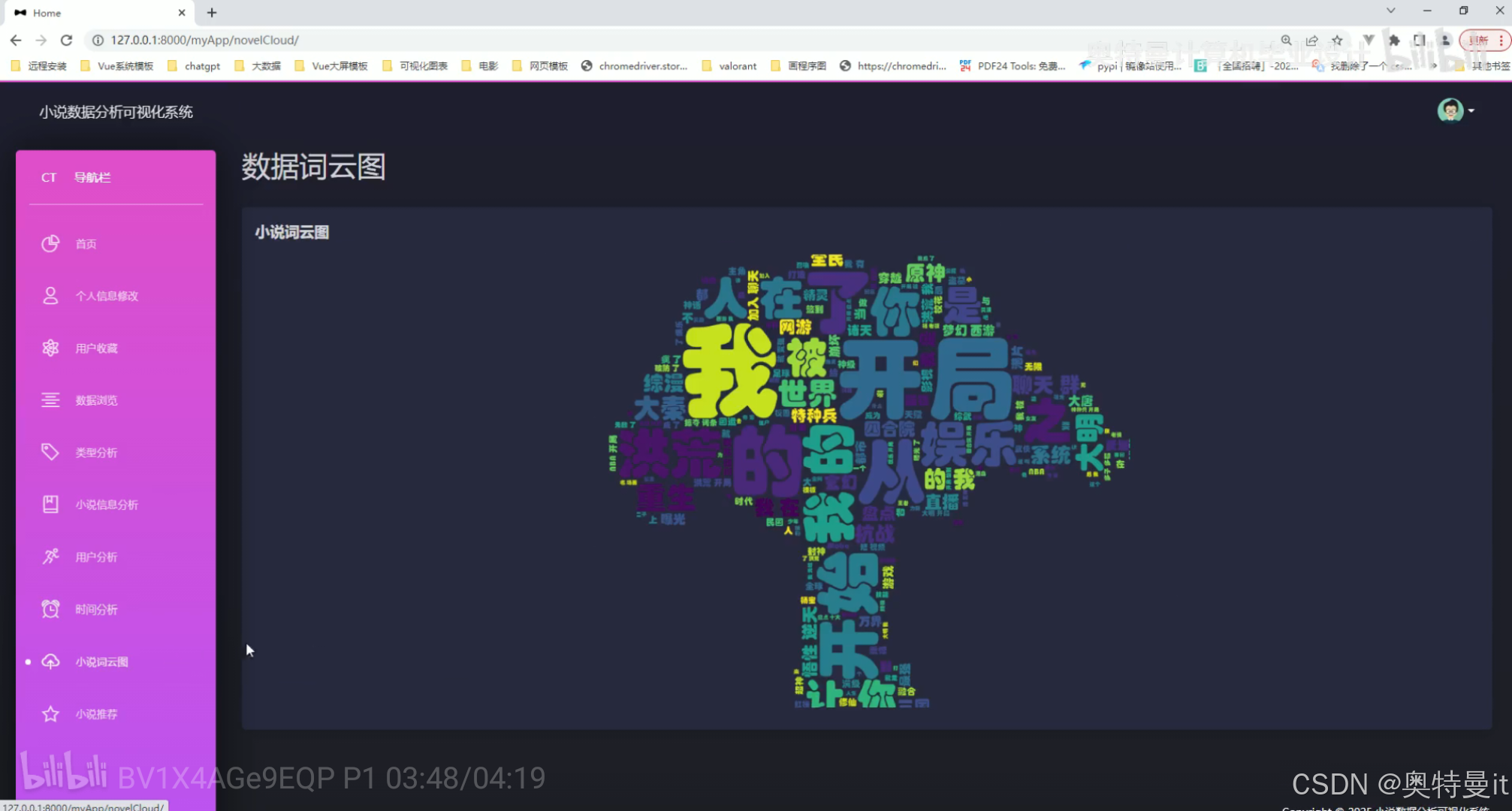Click the atom icon for 用户收藏
The image size is (1512, 811).
pos(50,348)
